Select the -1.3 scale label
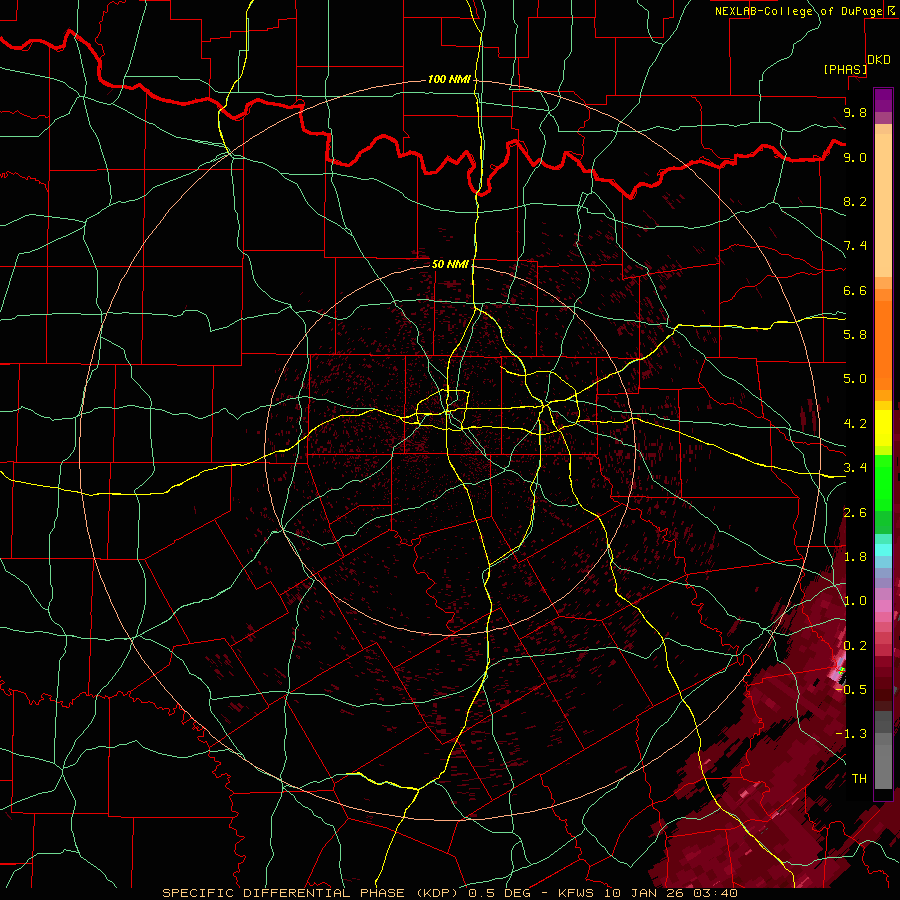The image size is (900, 900). [851, 734]
